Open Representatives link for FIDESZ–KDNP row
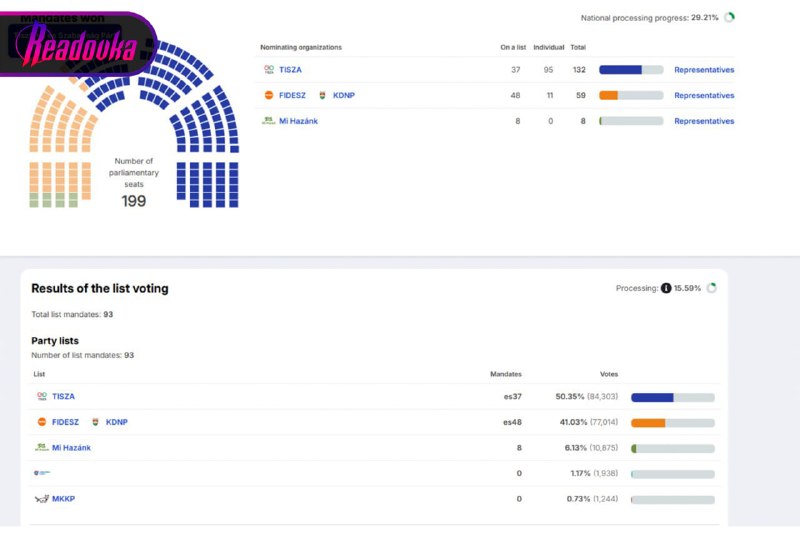The width and height of the screenshot is (800, 541). 704,96
